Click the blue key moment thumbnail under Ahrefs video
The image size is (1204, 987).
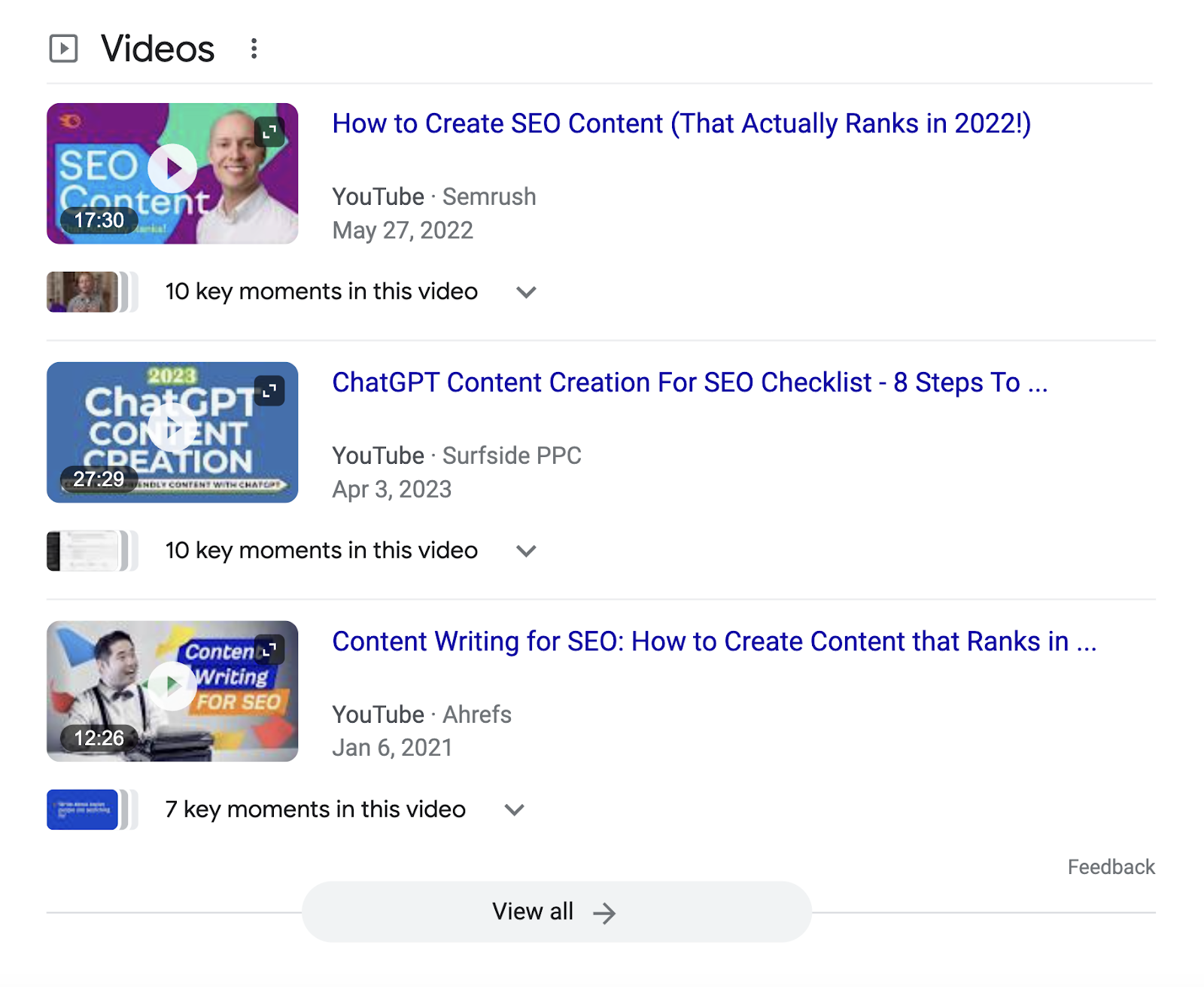[81, 809]
